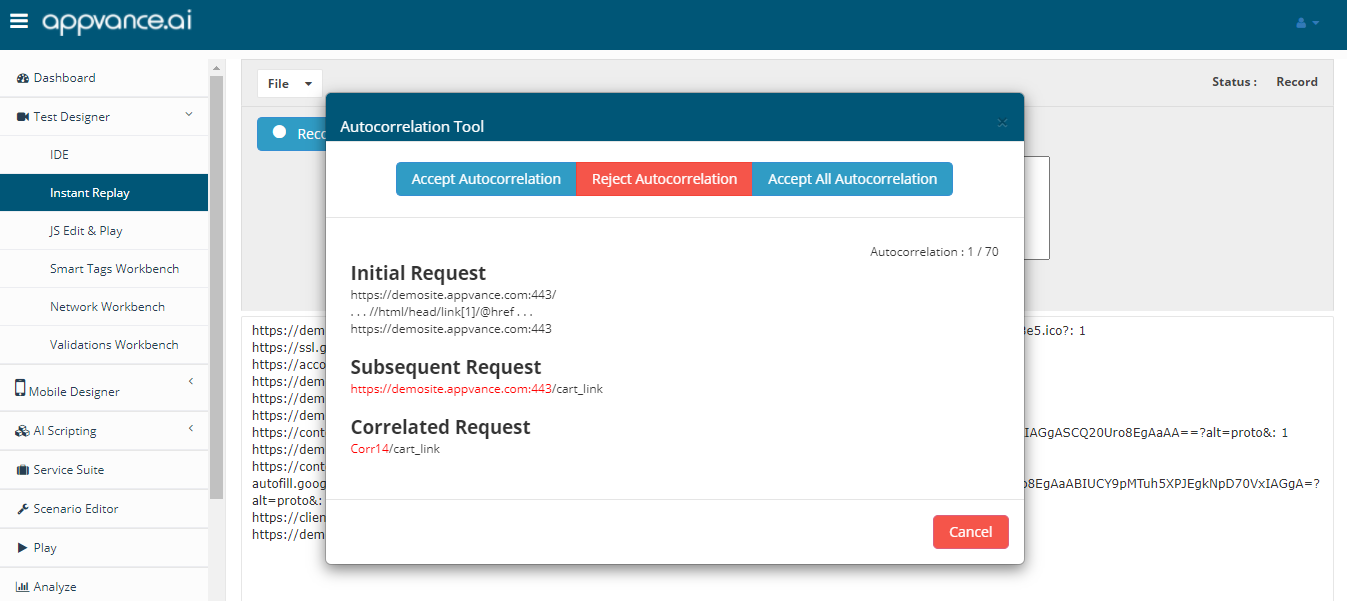Click the Analyze chart icon
This screenshot has width=1347, height=601.
23,587
